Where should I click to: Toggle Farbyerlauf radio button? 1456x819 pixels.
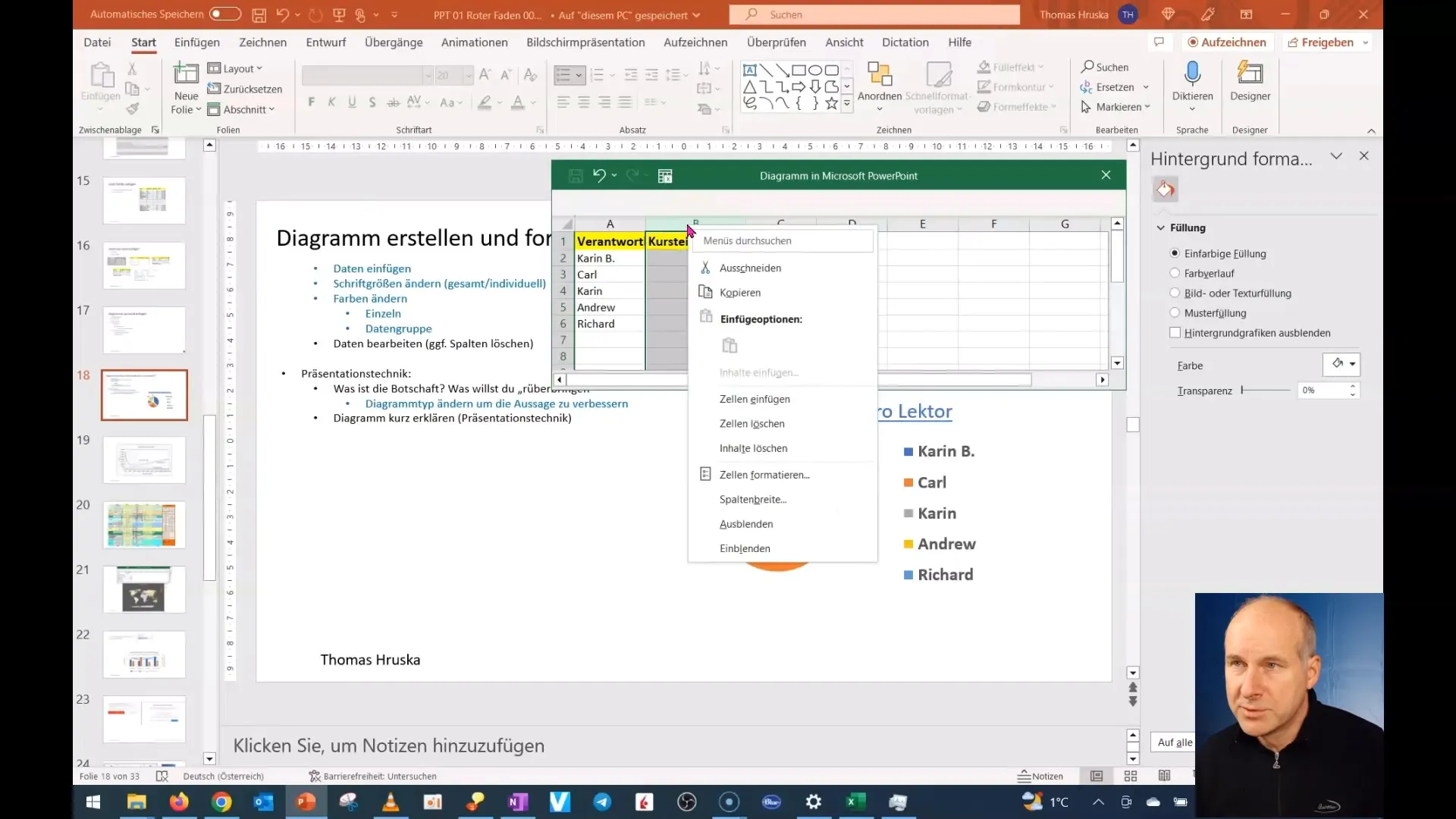coord(1175,272)
